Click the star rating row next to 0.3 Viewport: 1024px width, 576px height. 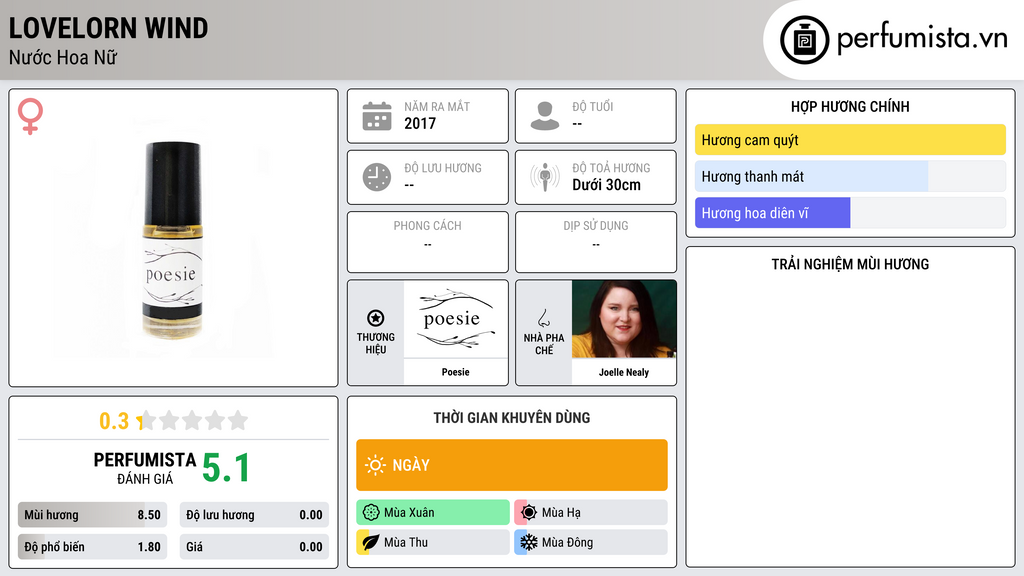pyautogui.click(x=193, y=420)
